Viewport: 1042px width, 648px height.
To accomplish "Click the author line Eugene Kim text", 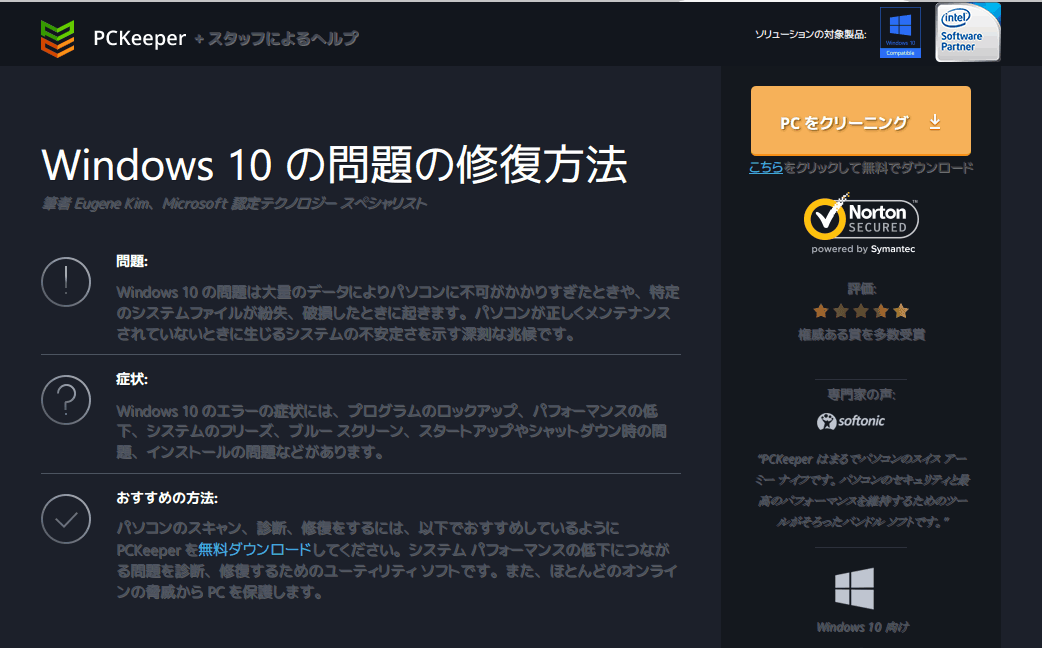I will tap(234, 203).
